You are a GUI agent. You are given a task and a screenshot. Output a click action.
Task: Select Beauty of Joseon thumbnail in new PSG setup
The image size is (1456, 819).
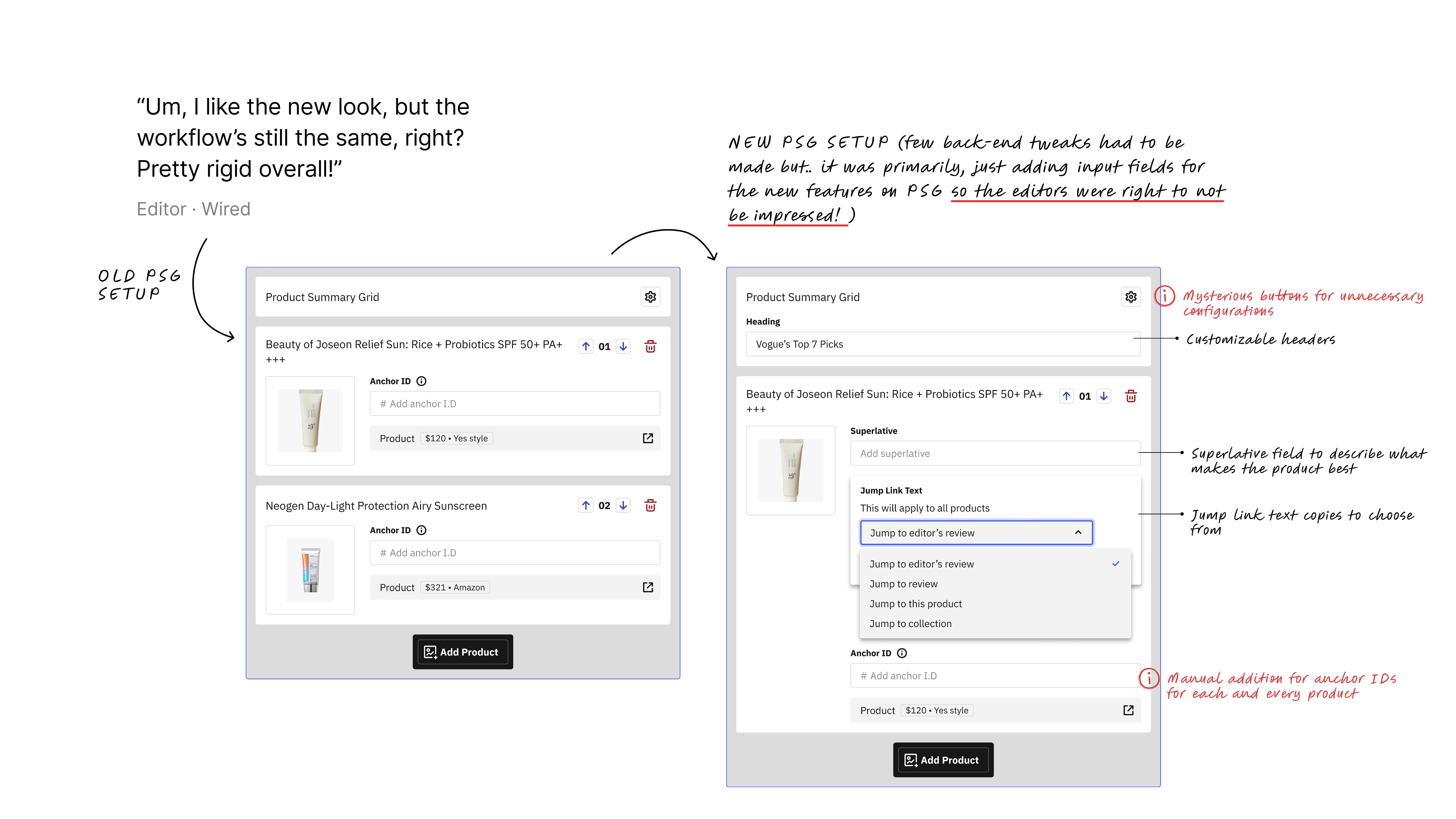[x=791, y=470]
